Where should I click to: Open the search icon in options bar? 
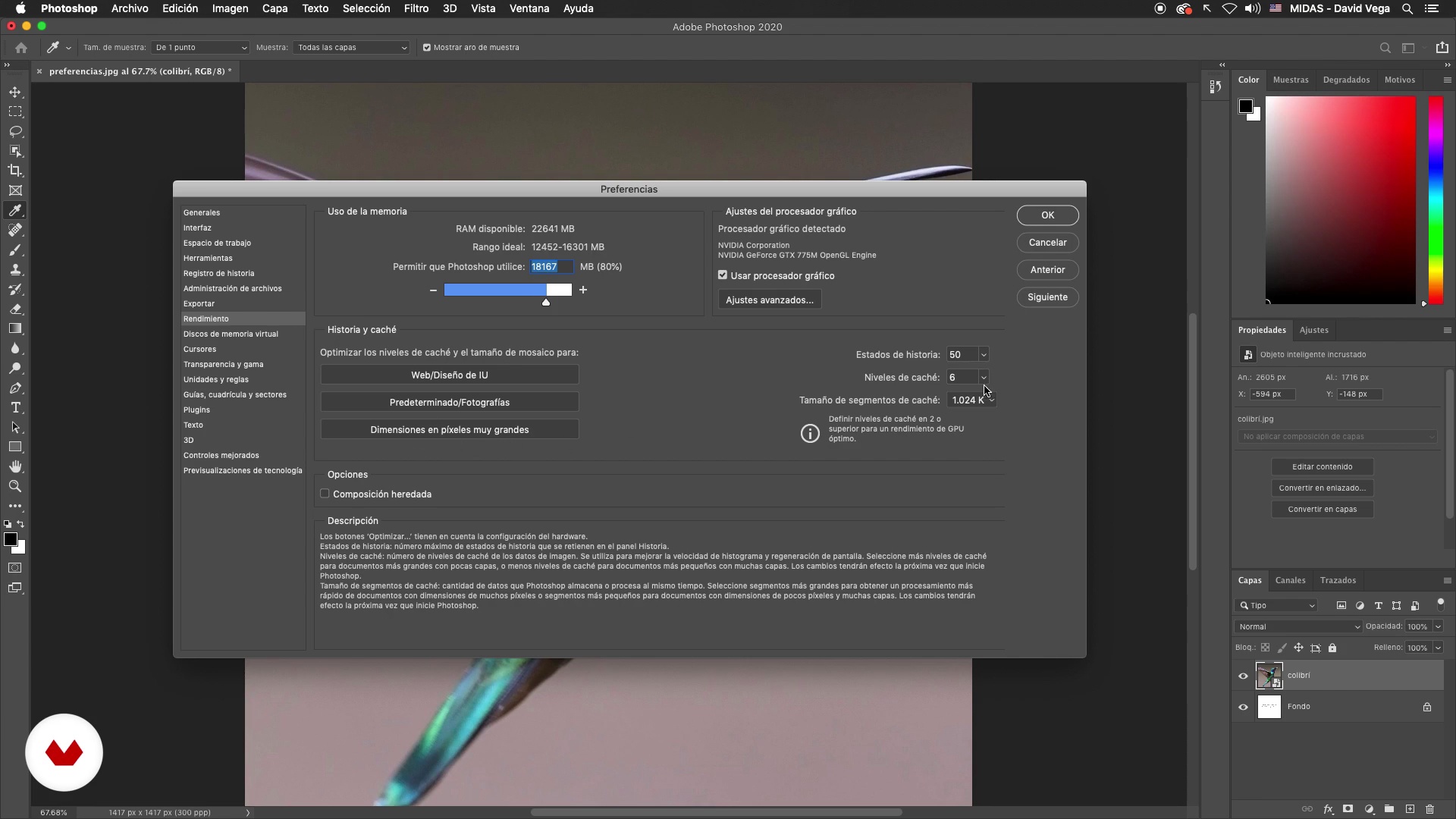[1385, 48]
